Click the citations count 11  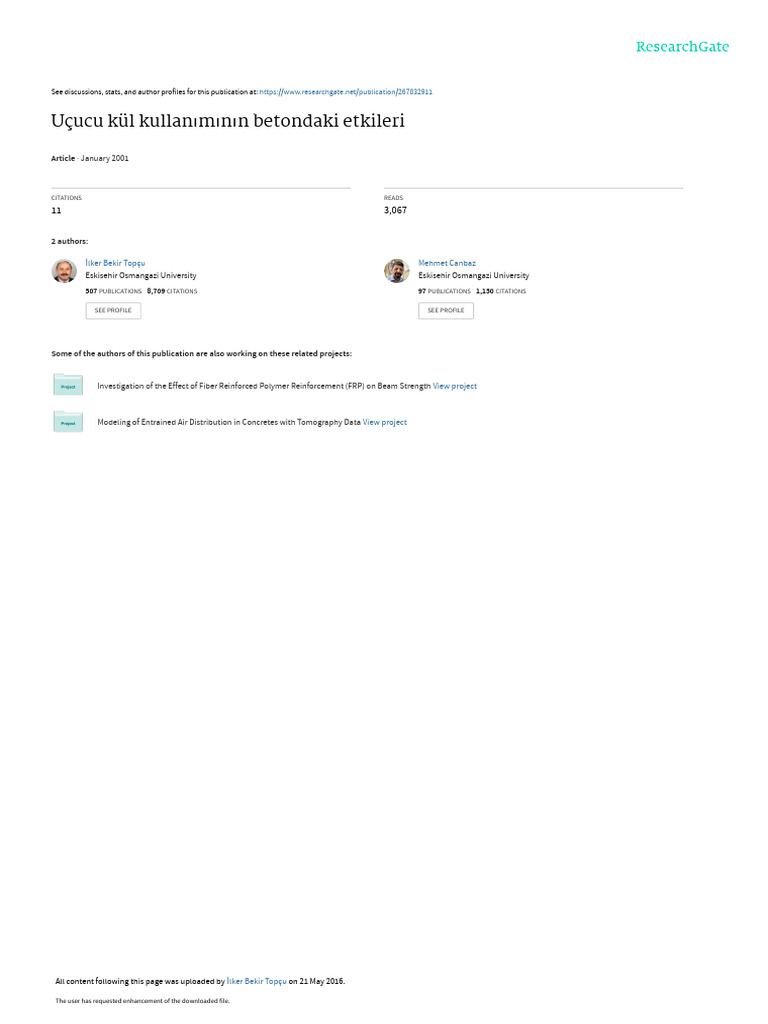coord(56,210)
